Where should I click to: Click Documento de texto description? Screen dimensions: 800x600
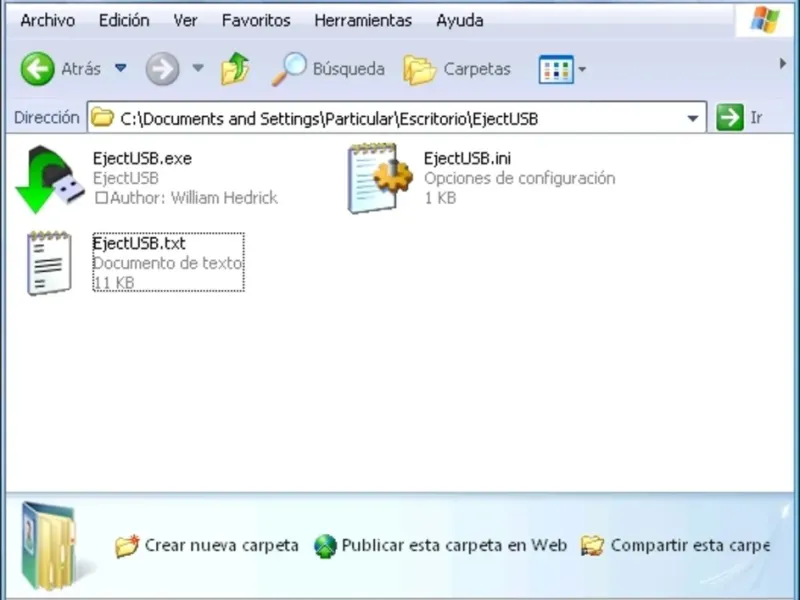[x=167, y=263]
